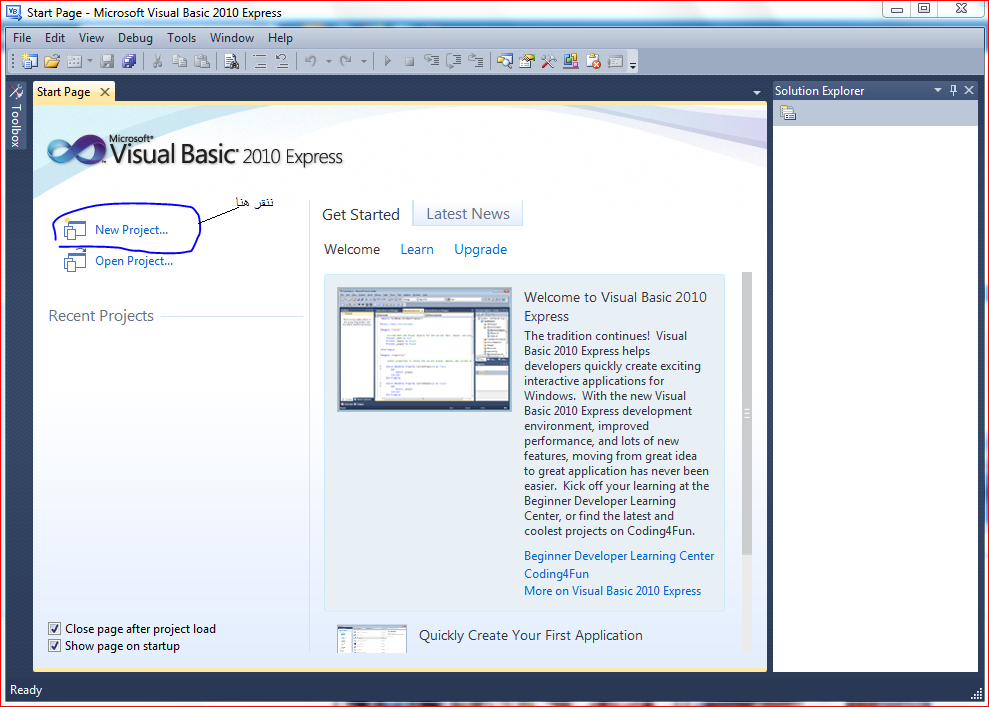
Task: Select the Upgrade sub-tab
Action: (x=481, y=249)
